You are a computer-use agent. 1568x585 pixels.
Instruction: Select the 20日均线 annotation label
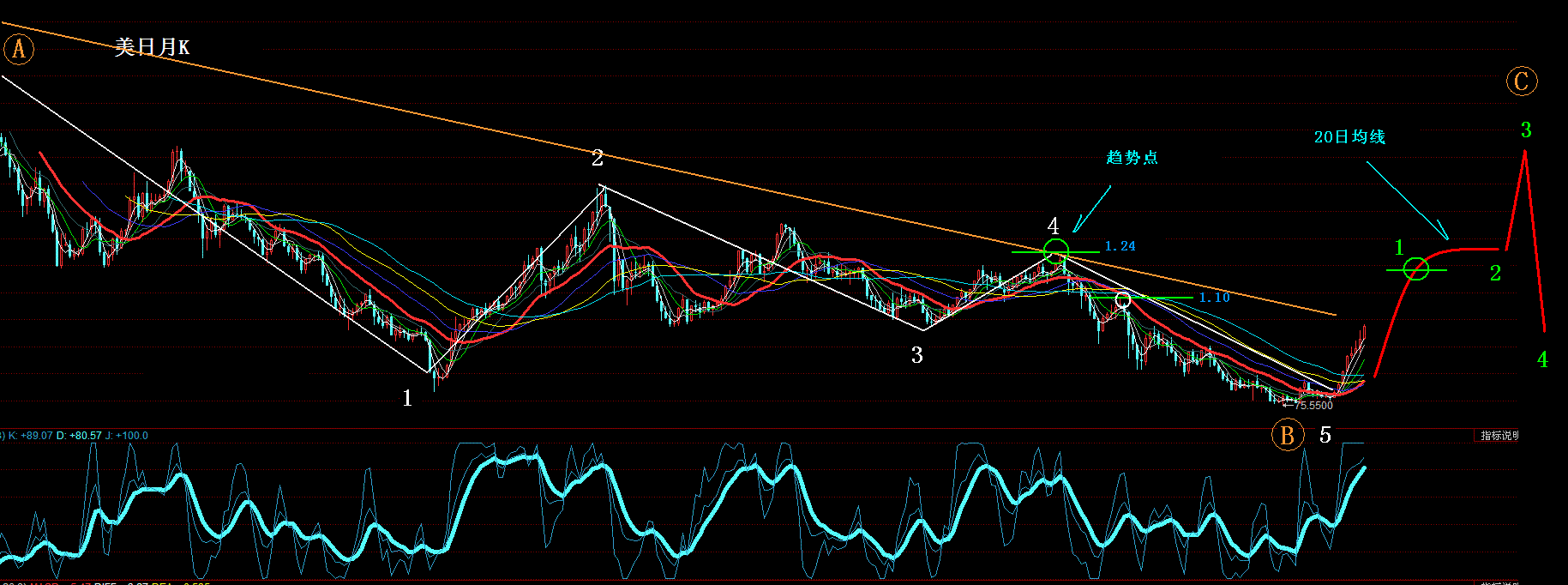pyautogui.click(x=1349, y=137)
